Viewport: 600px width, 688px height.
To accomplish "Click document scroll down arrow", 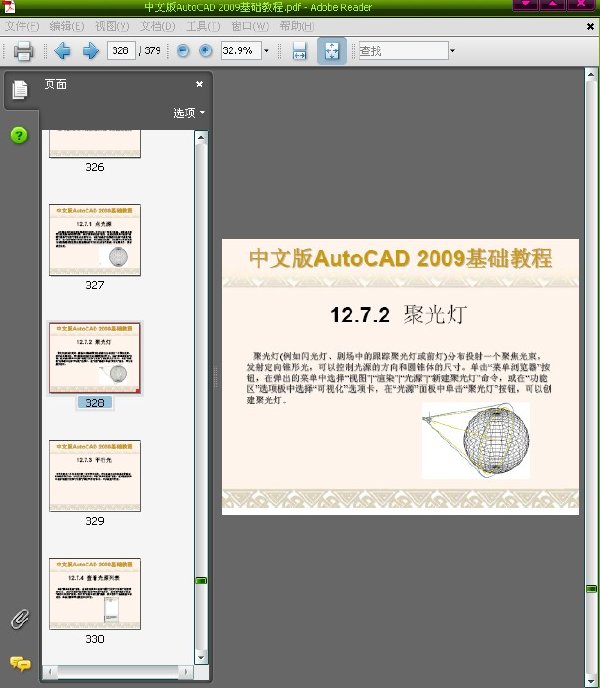I will point(591,681).
